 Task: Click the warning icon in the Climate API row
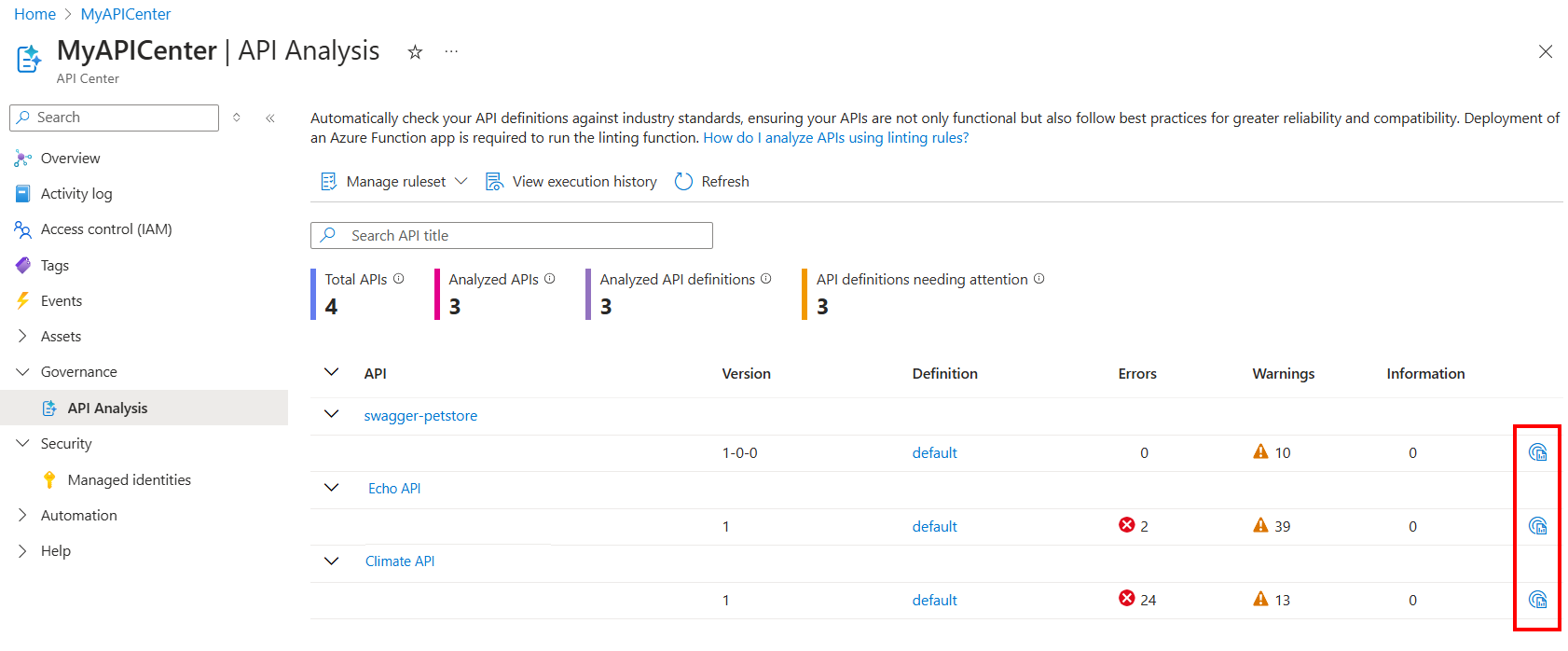click(1260, 599)
